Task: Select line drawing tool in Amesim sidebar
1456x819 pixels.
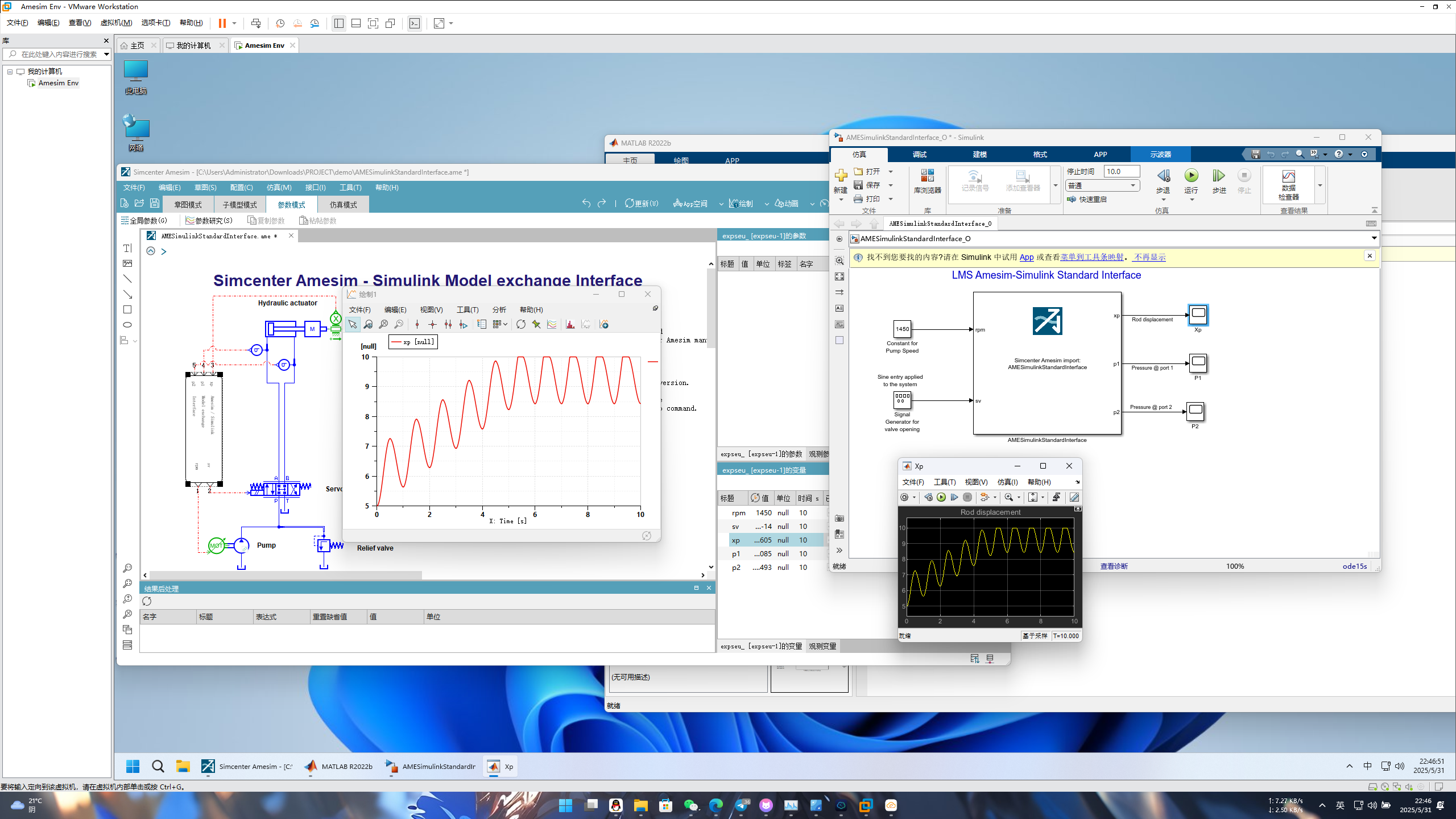Action: 127,279
